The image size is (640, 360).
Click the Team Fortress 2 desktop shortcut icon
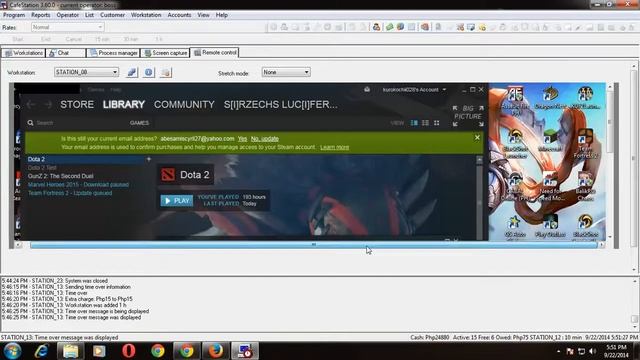point(585,143)
